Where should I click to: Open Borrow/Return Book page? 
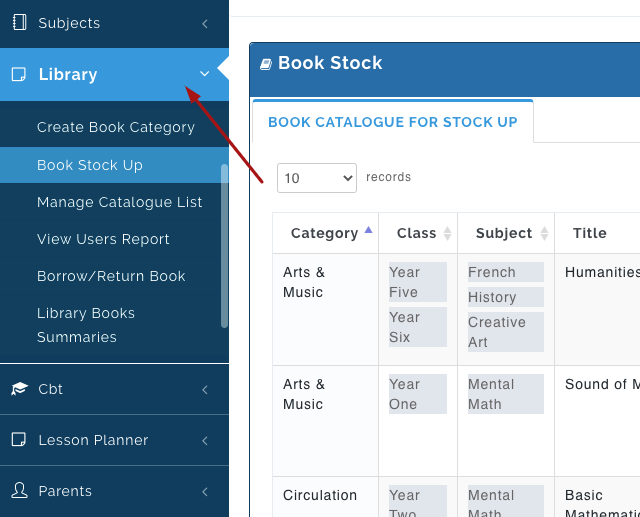[111, 276]
